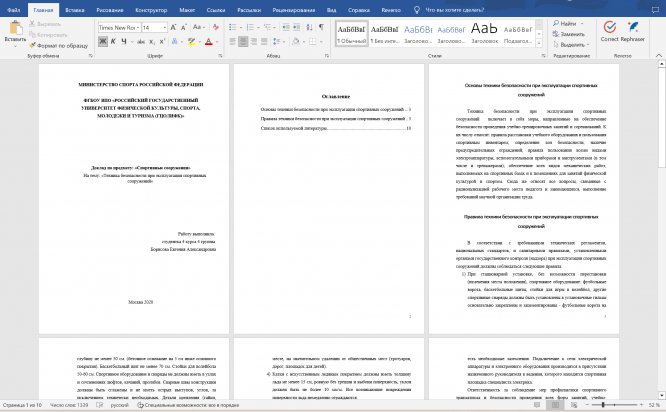Open the comments icon in the title bar
This screenshot has width=666, height=412.
[655, 10]
